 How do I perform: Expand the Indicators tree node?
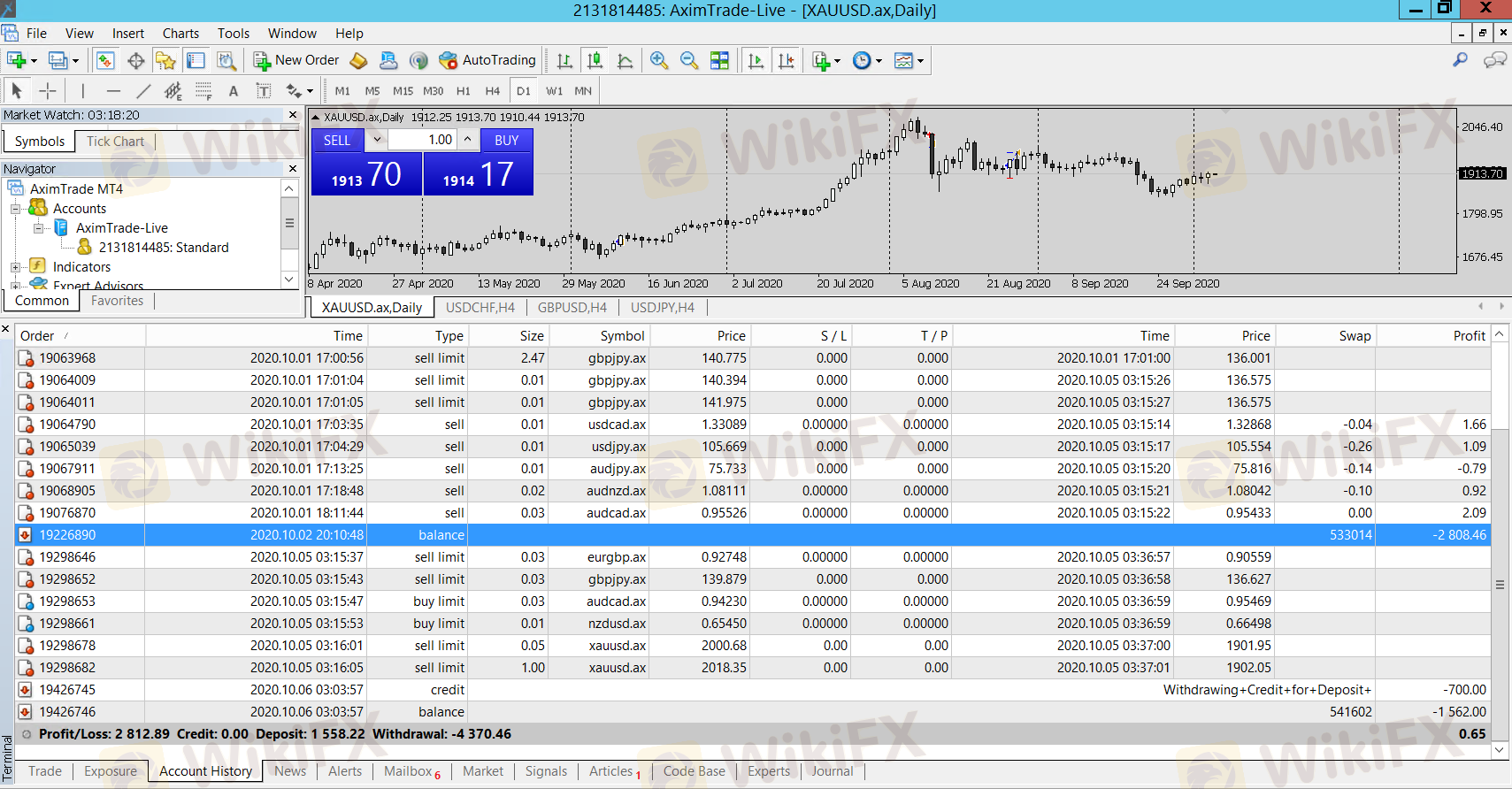point(15,267)
